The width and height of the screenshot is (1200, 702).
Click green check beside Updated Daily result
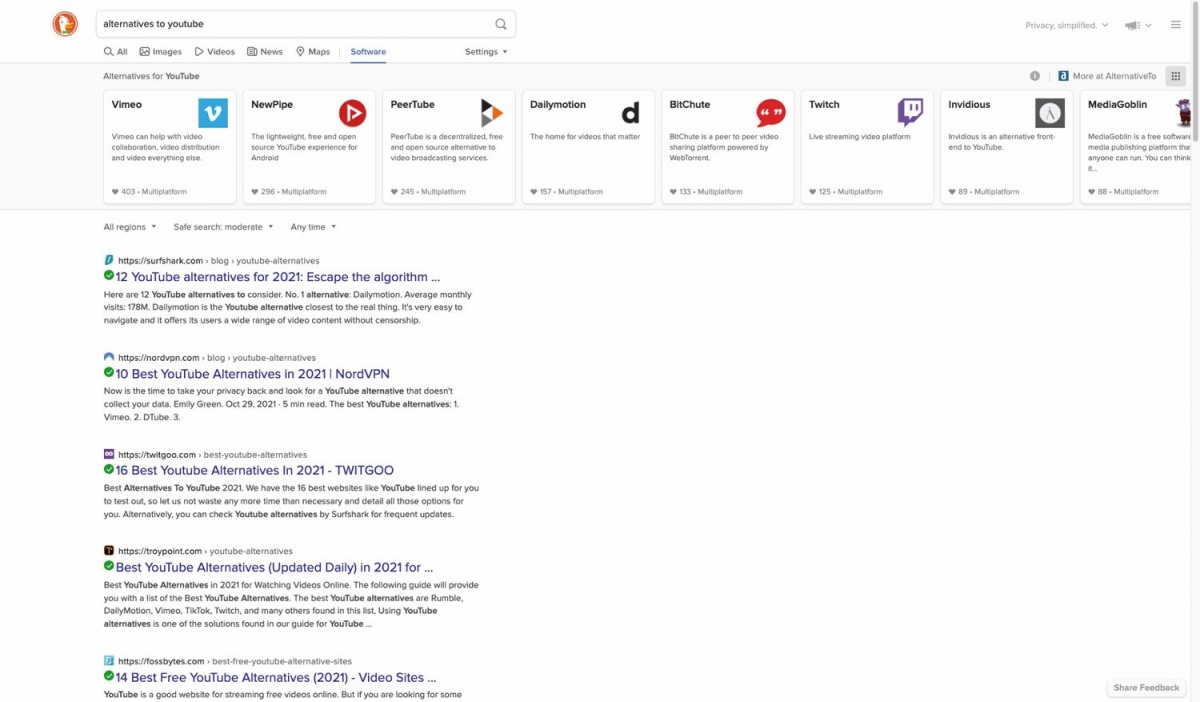click(x=109, y=567)
